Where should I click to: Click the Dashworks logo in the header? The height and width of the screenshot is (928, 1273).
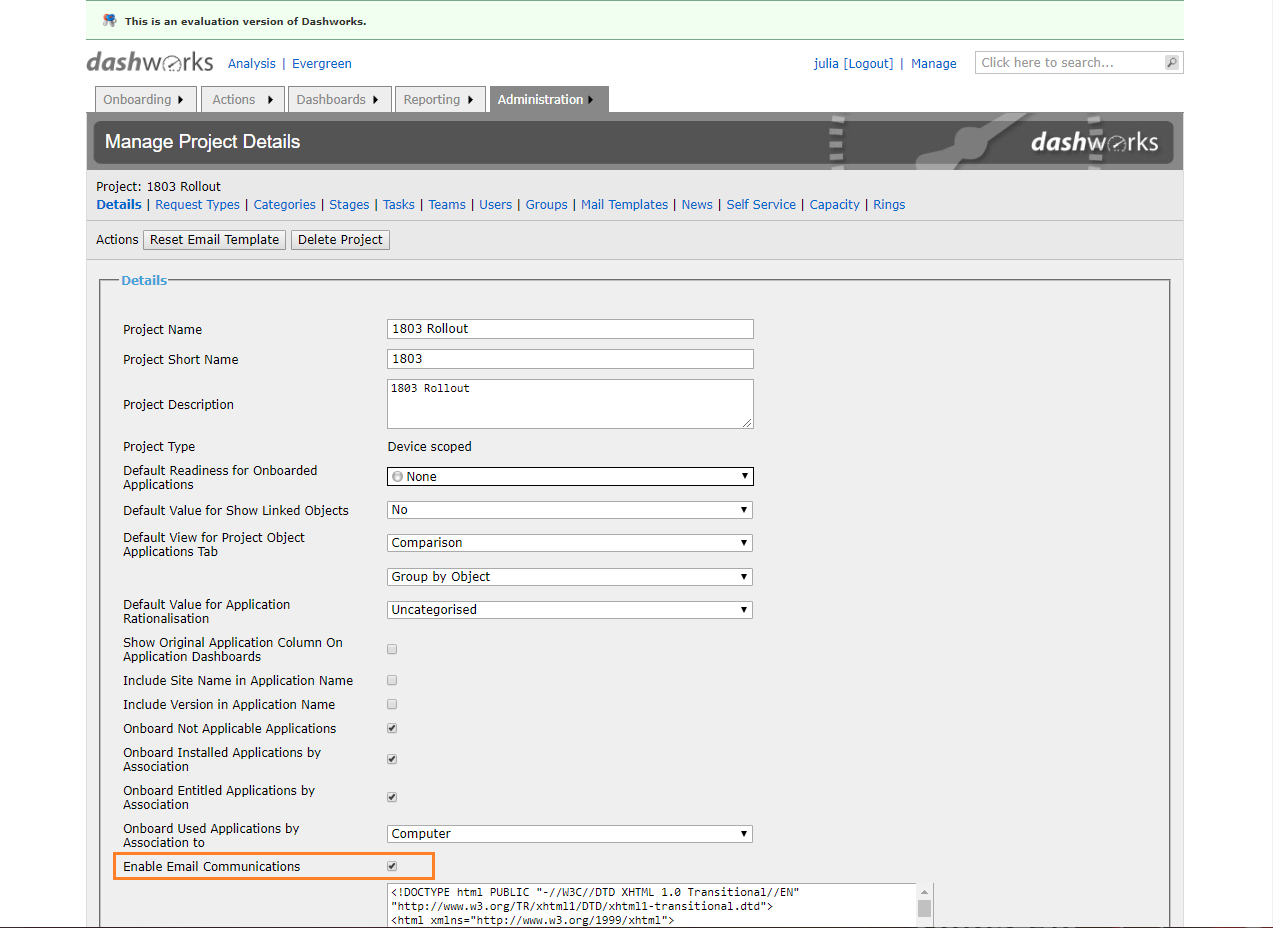coord(150,62)
